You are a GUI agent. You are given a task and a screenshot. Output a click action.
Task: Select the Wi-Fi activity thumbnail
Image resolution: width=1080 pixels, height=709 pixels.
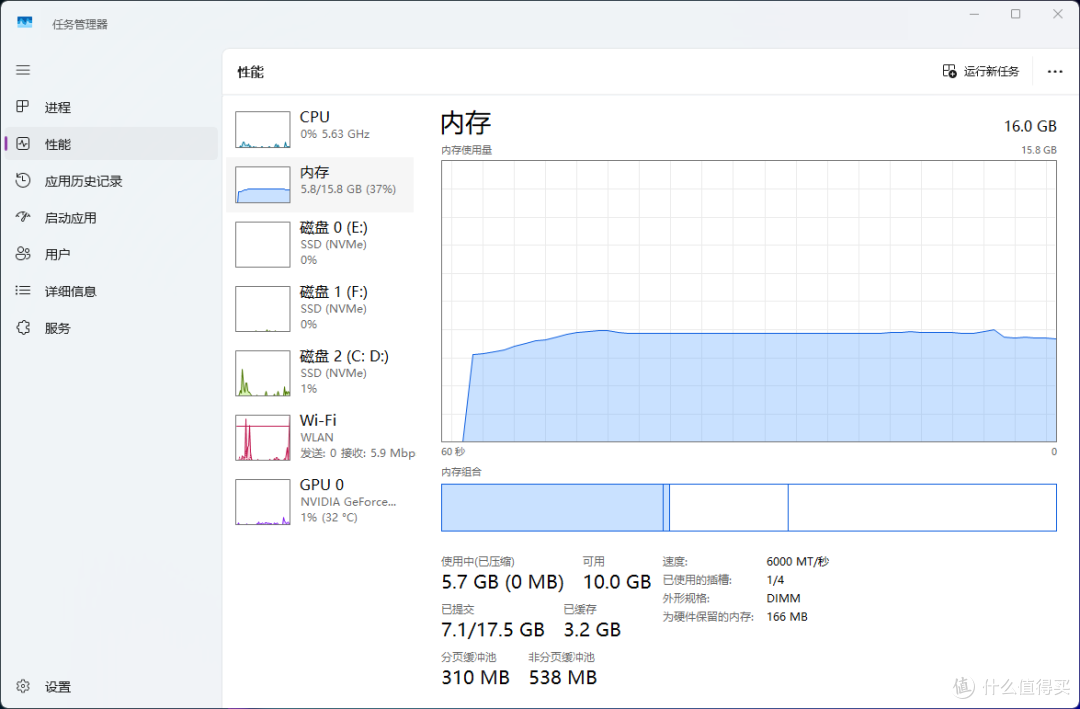262,438
